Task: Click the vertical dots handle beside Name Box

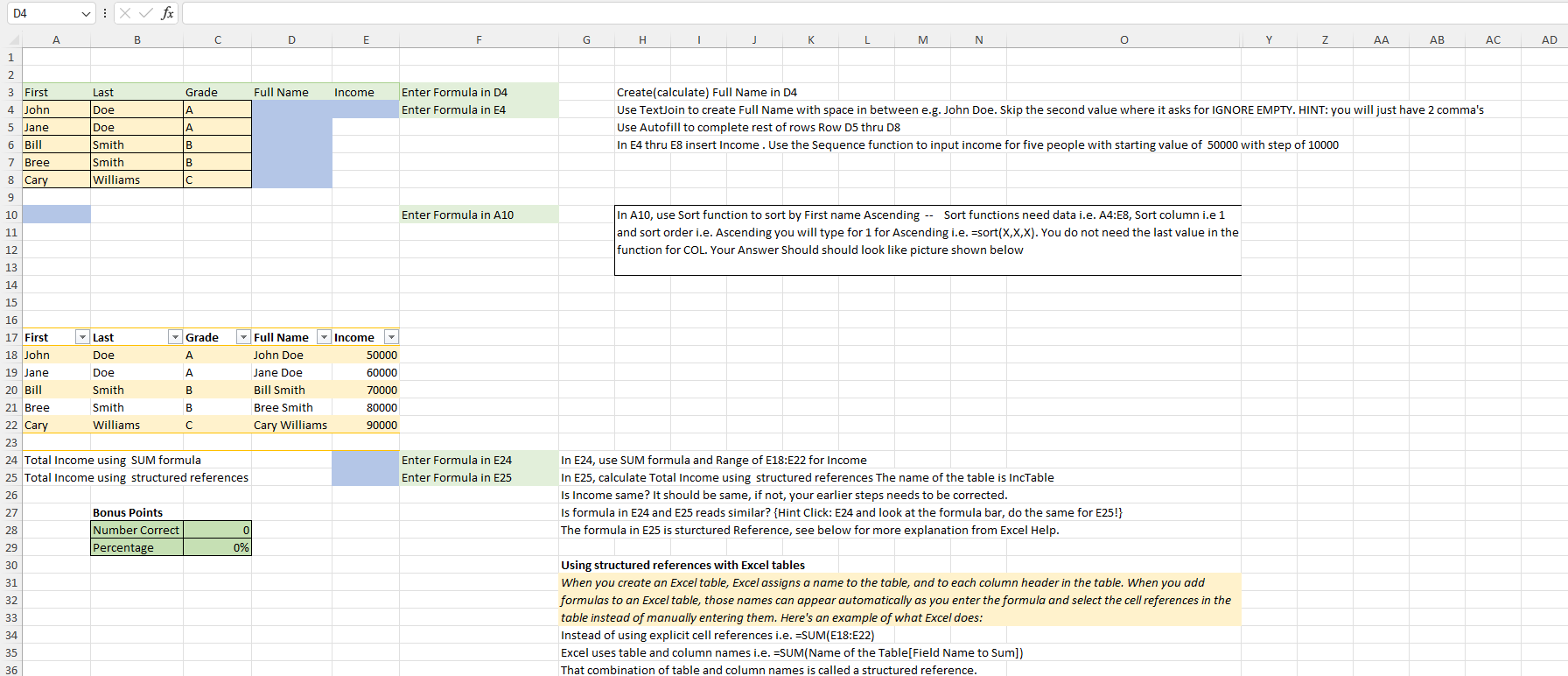Action: point(105,13)
